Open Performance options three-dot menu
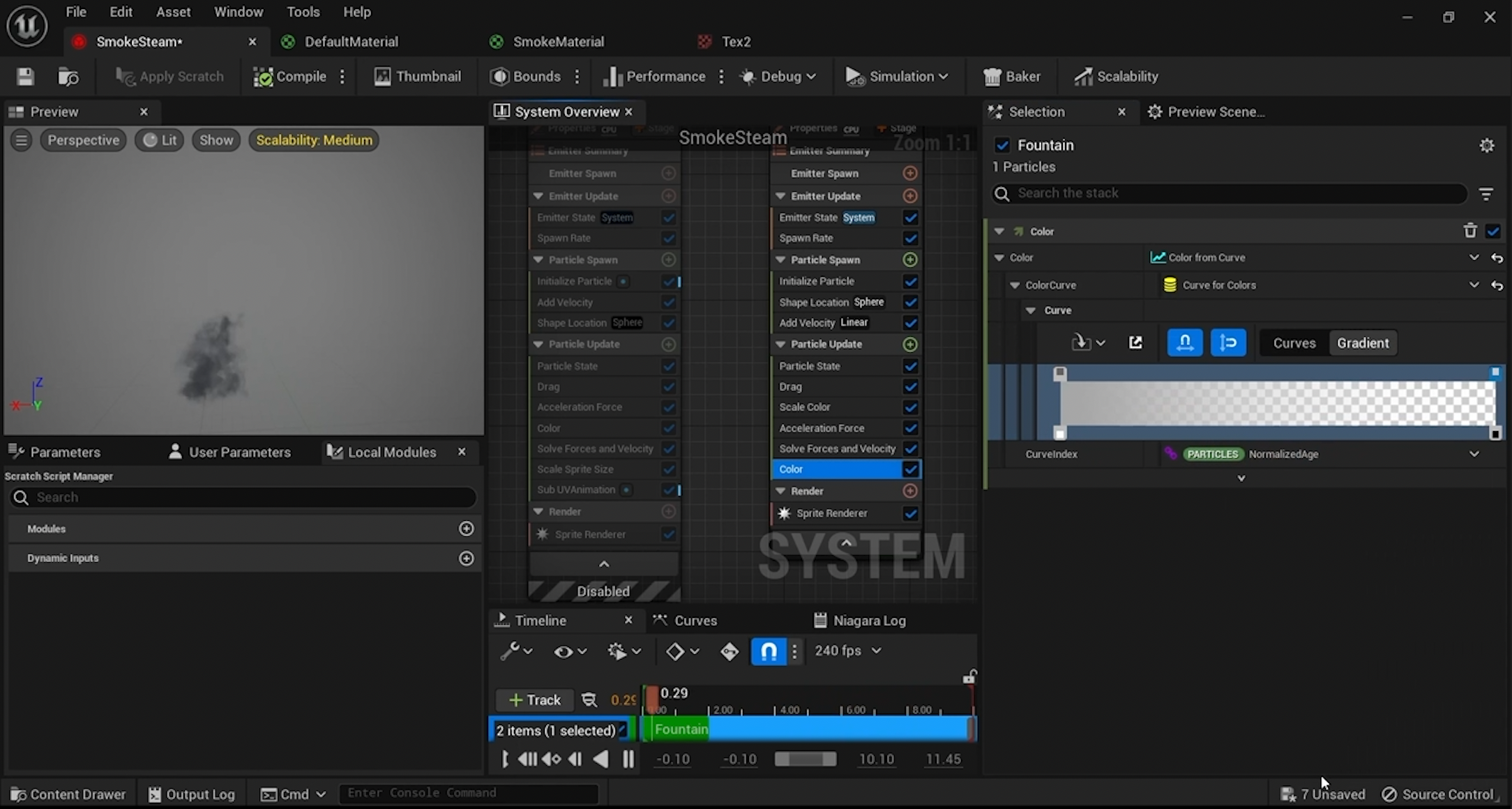Image resolution: width=1512 pixels, height=809 pixels. click(721, 76)
